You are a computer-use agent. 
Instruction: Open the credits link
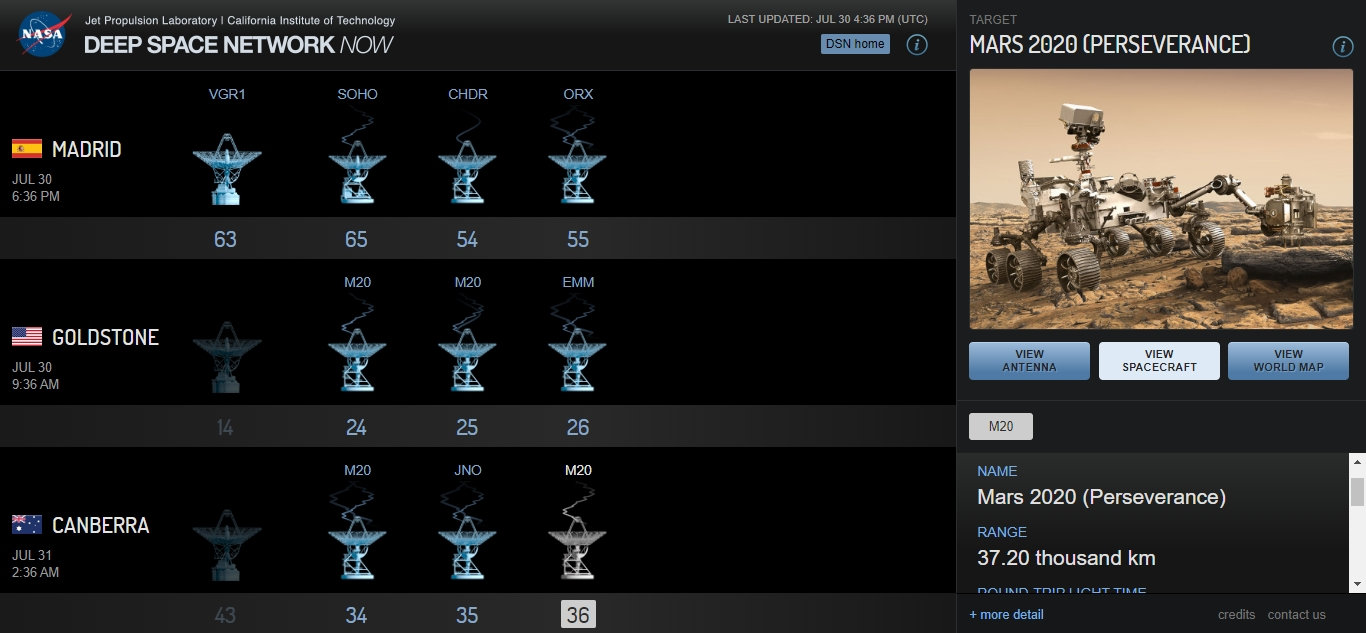point(1237,614)
